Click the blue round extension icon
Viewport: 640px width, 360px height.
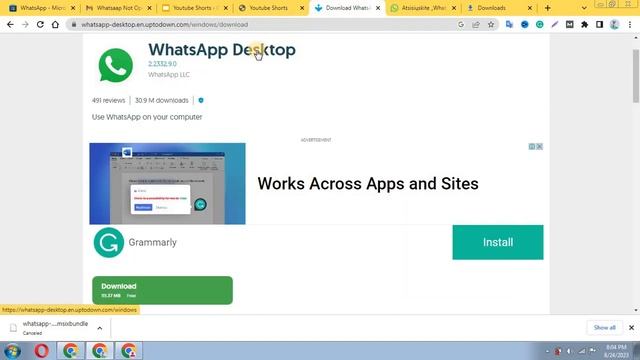(524, 24)
